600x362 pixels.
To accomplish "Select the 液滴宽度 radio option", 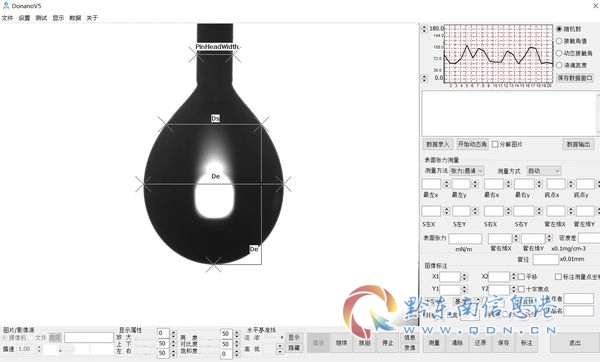I will click(559, 65).
